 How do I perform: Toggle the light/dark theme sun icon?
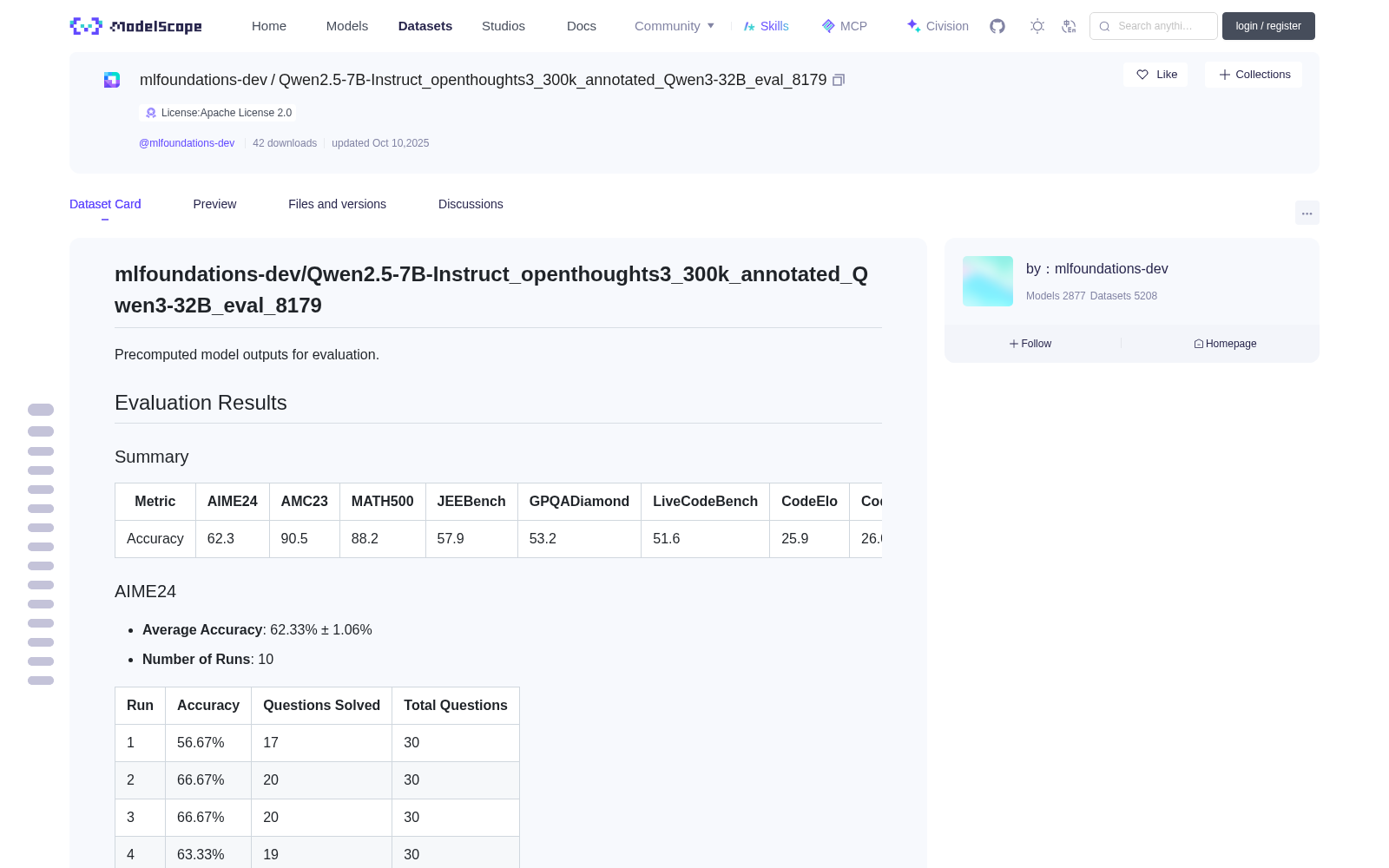coord(1037,26)
